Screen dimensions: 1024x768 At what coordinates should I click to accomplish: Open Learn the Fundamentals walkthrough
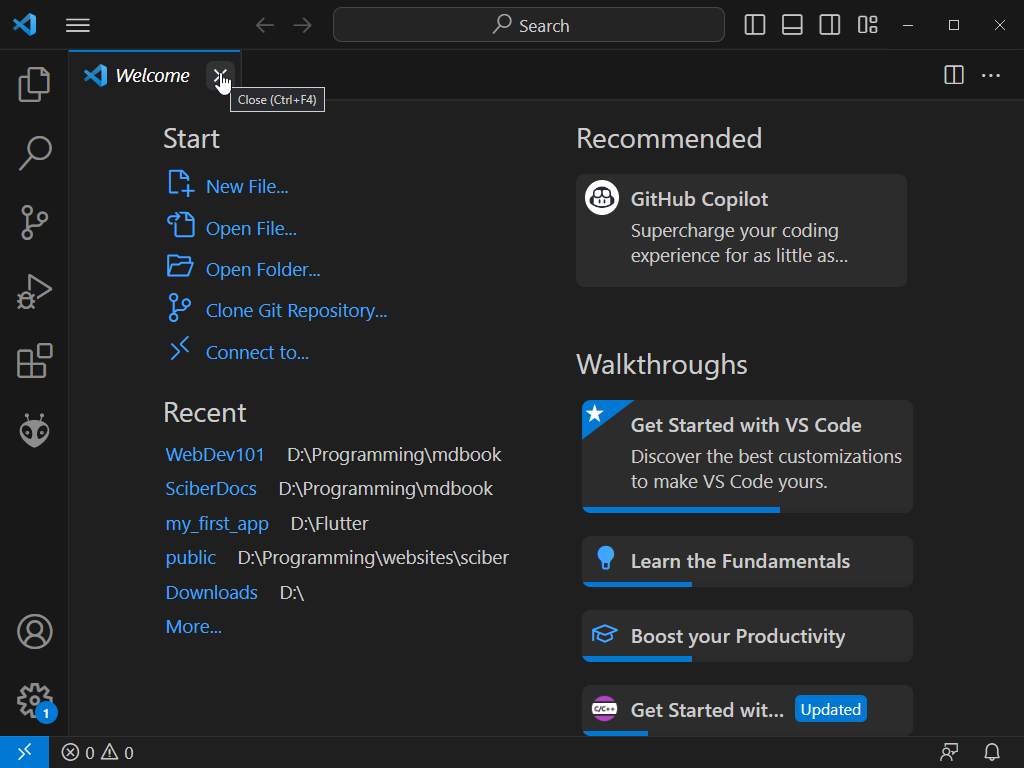click(x=747, y=562)
